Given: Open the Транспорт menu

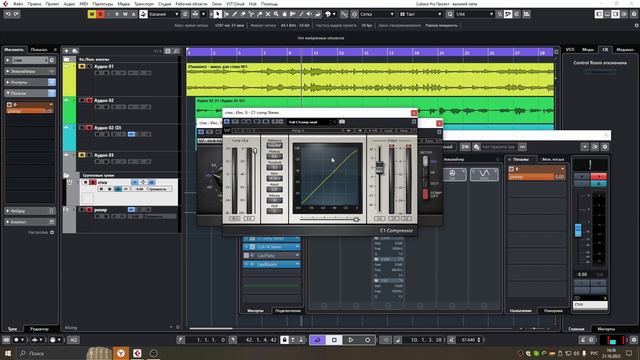Looking at the screenshot, I should 144,4.
